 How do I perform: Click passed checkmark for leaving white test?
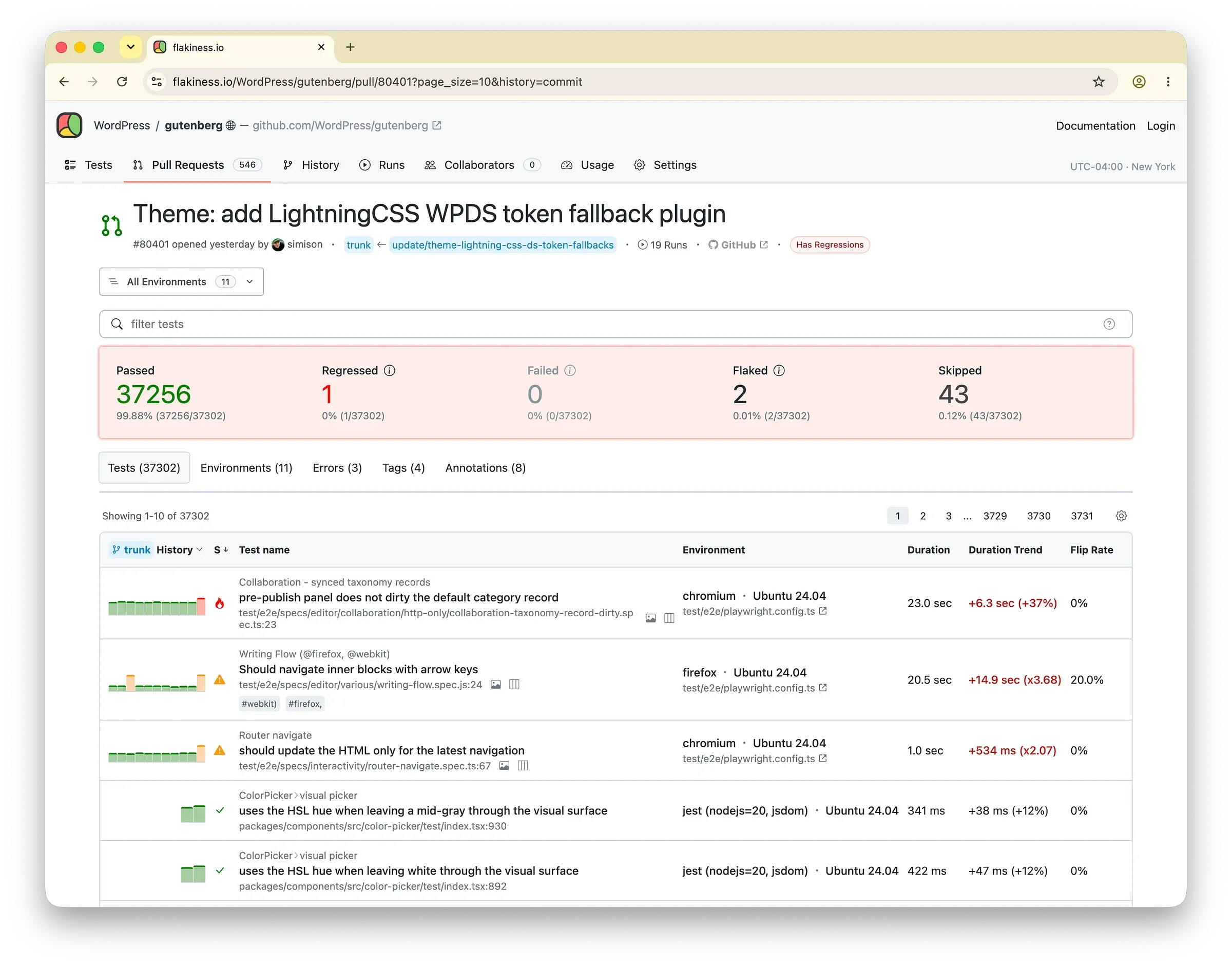pos(220,870)
